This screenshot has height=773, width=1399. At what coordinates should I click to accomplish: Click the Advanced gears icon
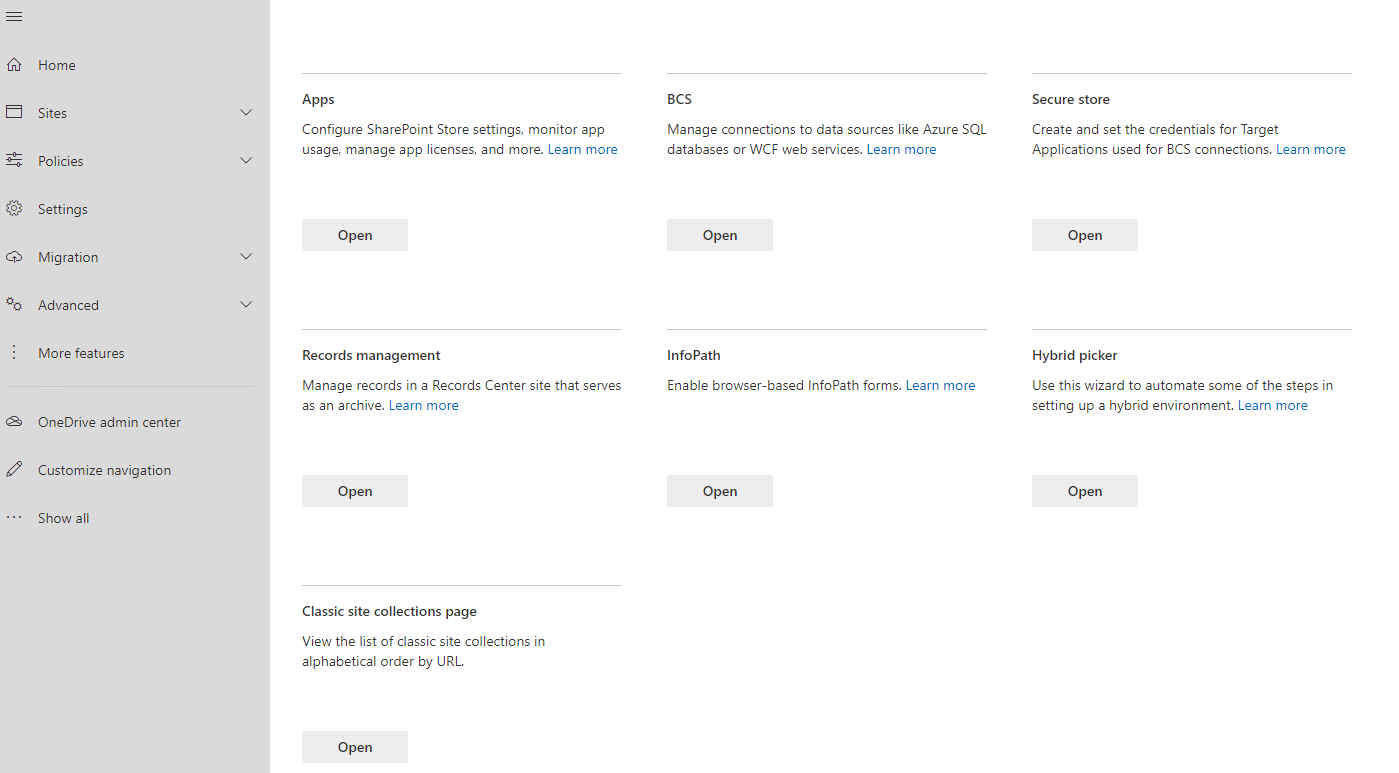coord(14,305)
